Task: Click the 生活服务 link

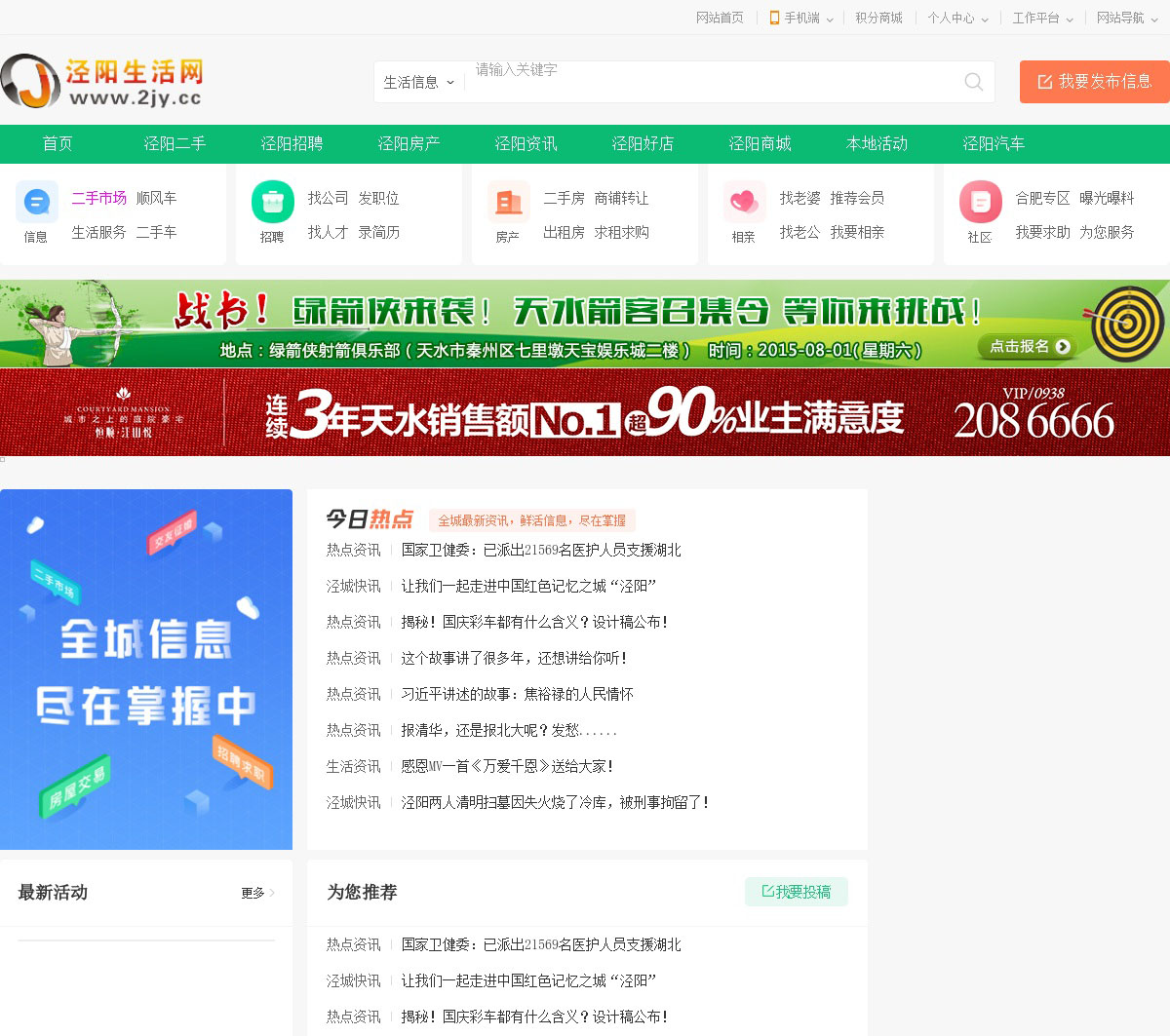Action: coord(98,232)
